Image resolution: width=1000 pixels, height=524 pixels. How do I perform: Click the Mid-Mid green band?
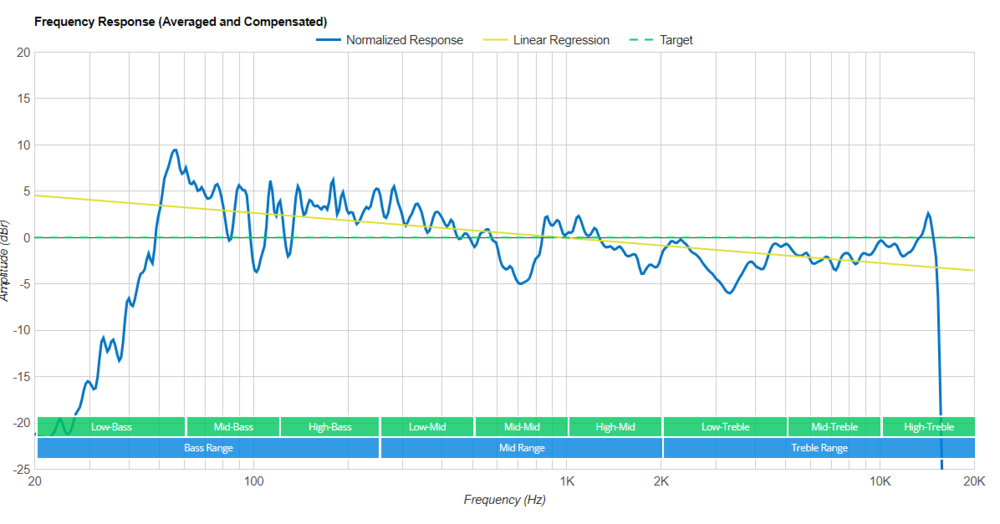(521, 427)
